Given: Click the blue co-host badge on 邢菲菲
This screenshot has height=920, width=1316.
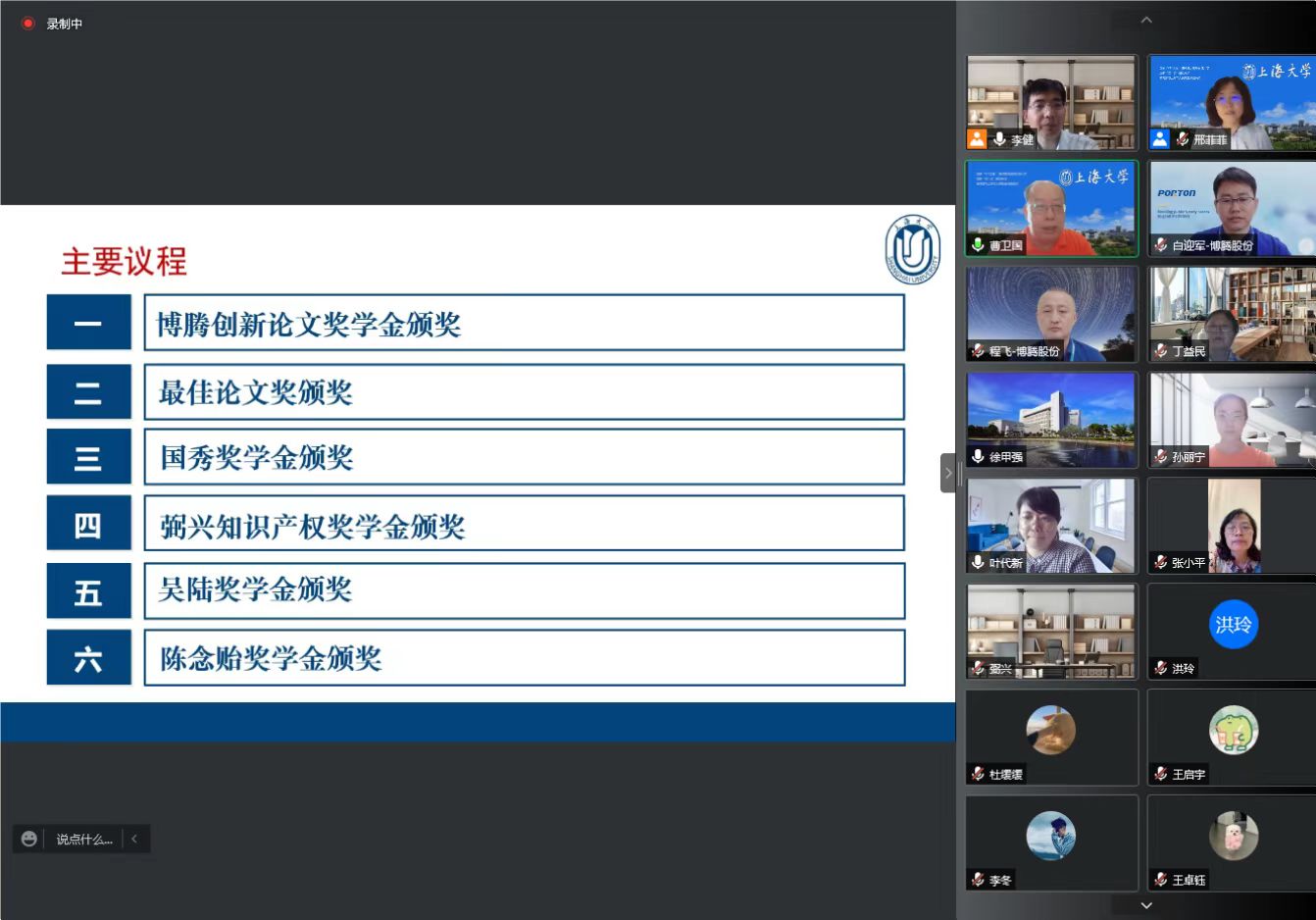Looking at the screenshot, I should 1160,139.
